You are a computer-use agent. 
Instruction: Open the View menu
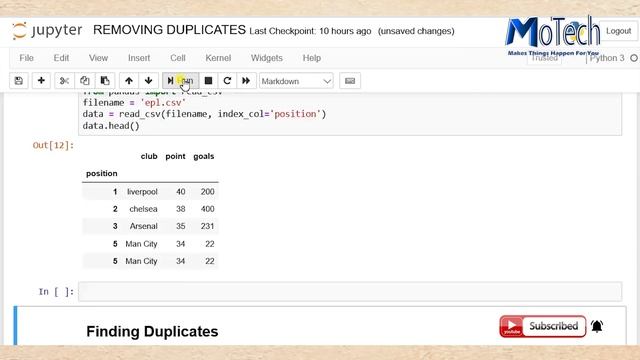(x=98, y=58)
